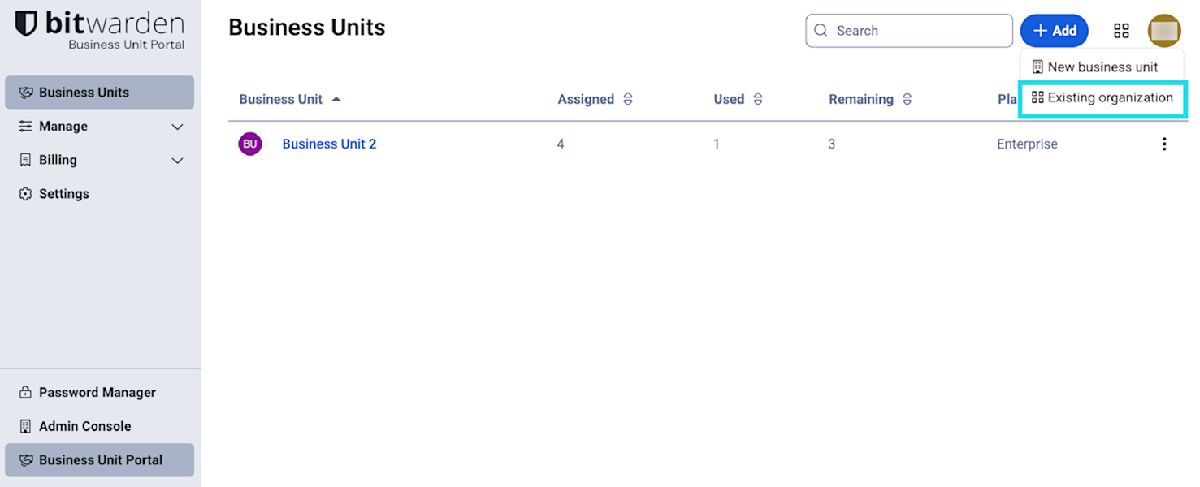Open the Business Unit 2 link
The height and width of the screenshot is (487, 1200).
pyautogui.click(x=329, y=144)
